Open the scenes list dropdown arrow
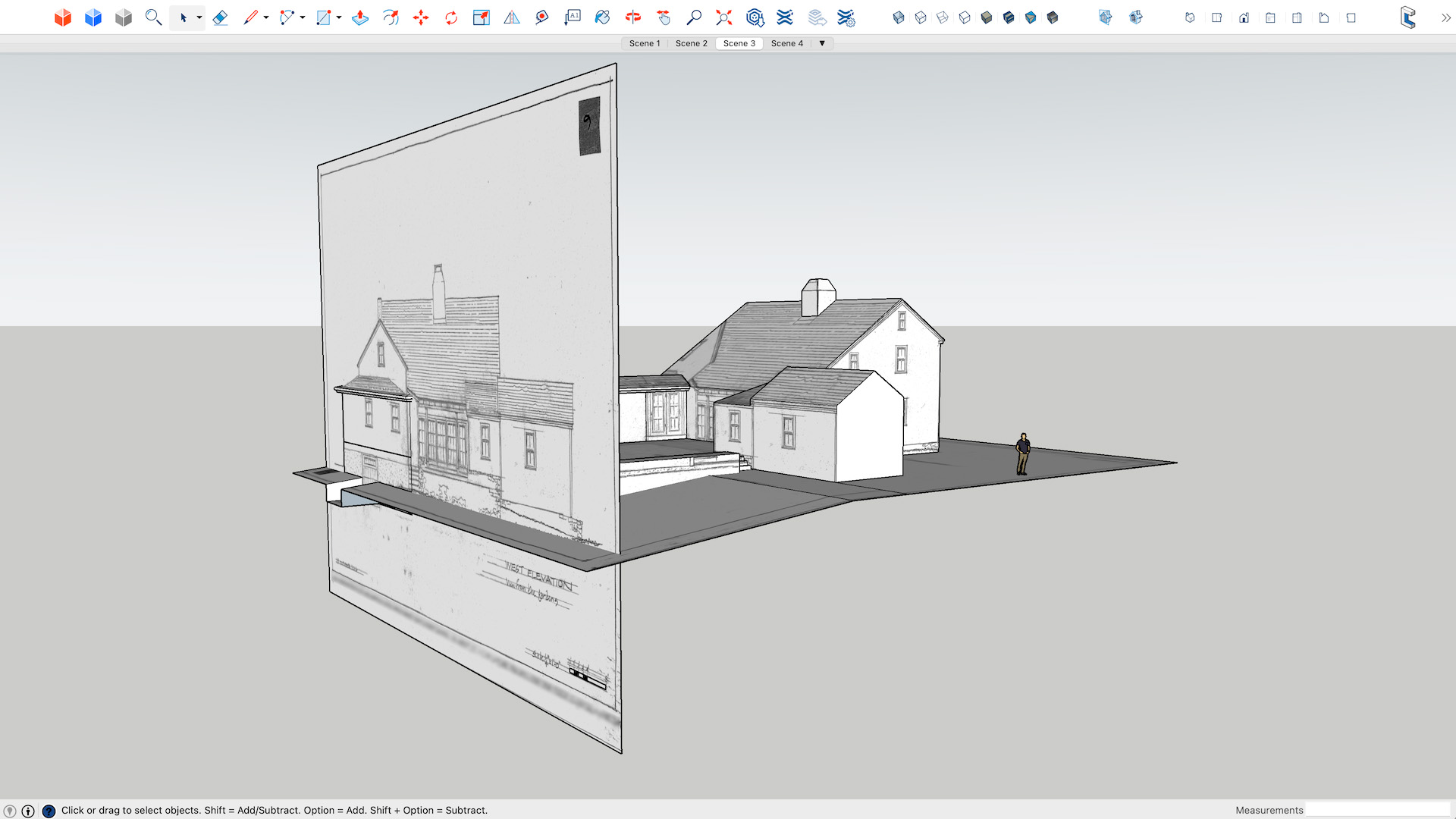Viewport: 1456px width, 819px height. point(822,43)
